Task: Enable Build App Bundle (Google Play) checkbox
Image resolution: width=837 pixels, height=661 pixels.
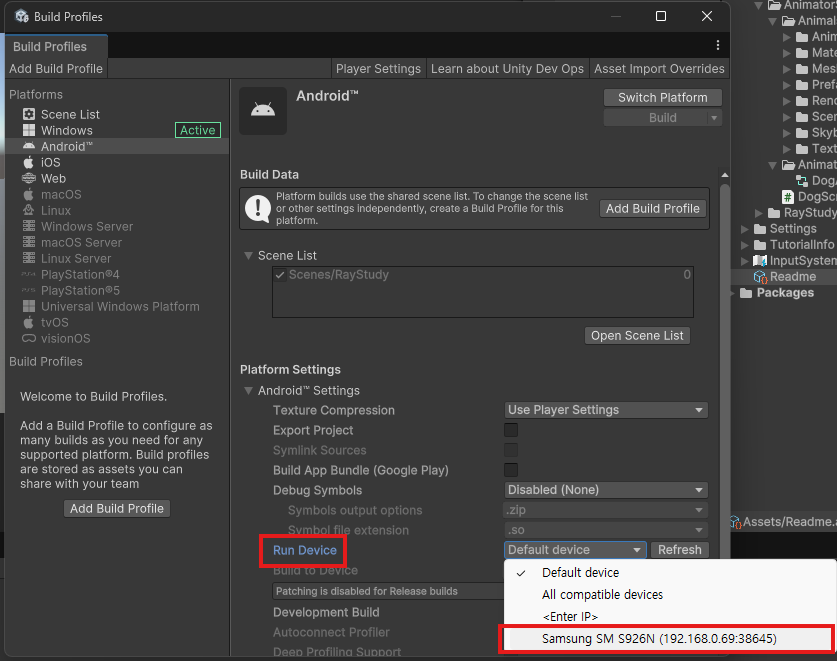Action: (511, 470)
